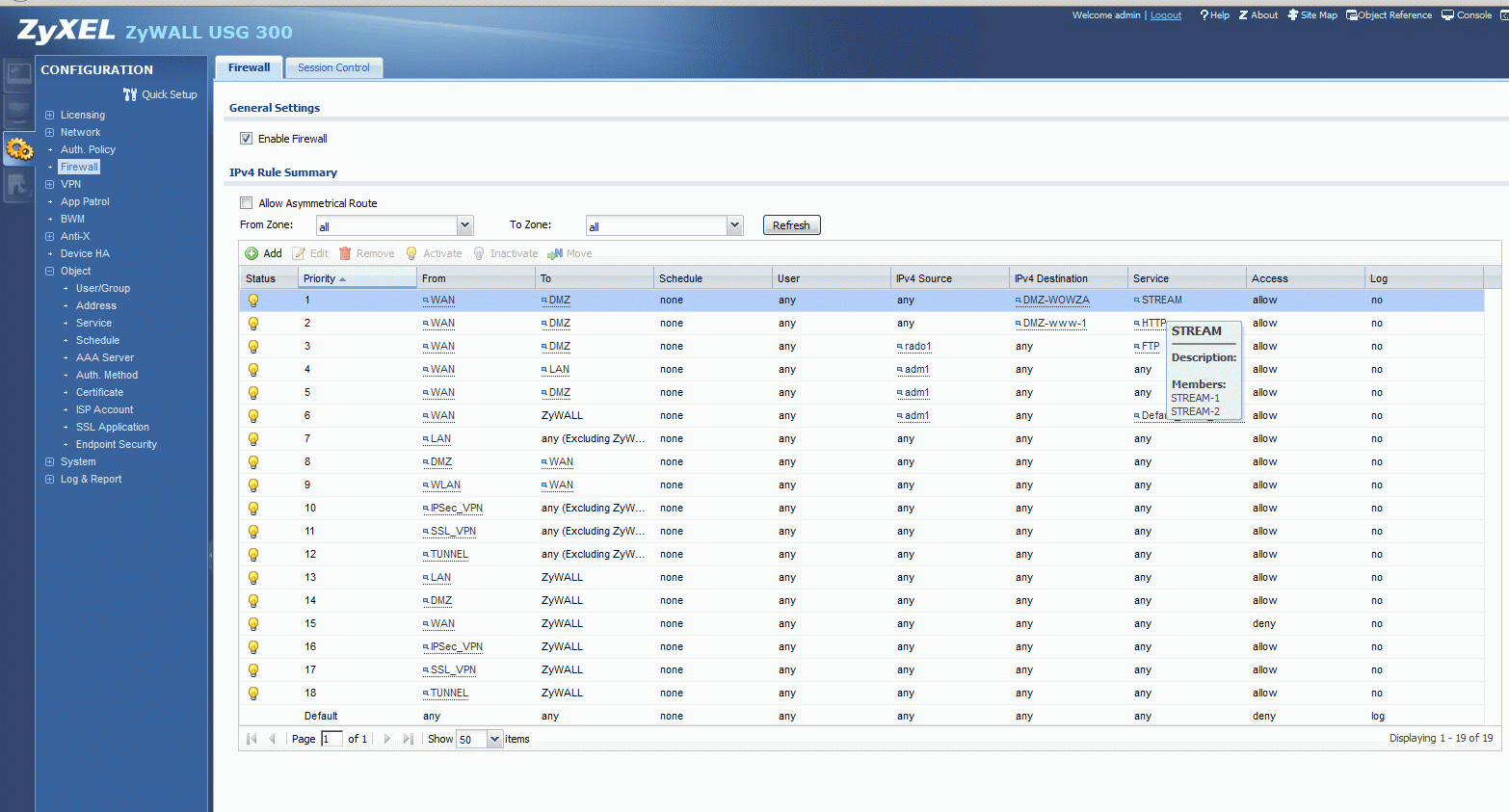Open Endpoint Security in sidebar
1509x812 pixels.
[117, 444]
